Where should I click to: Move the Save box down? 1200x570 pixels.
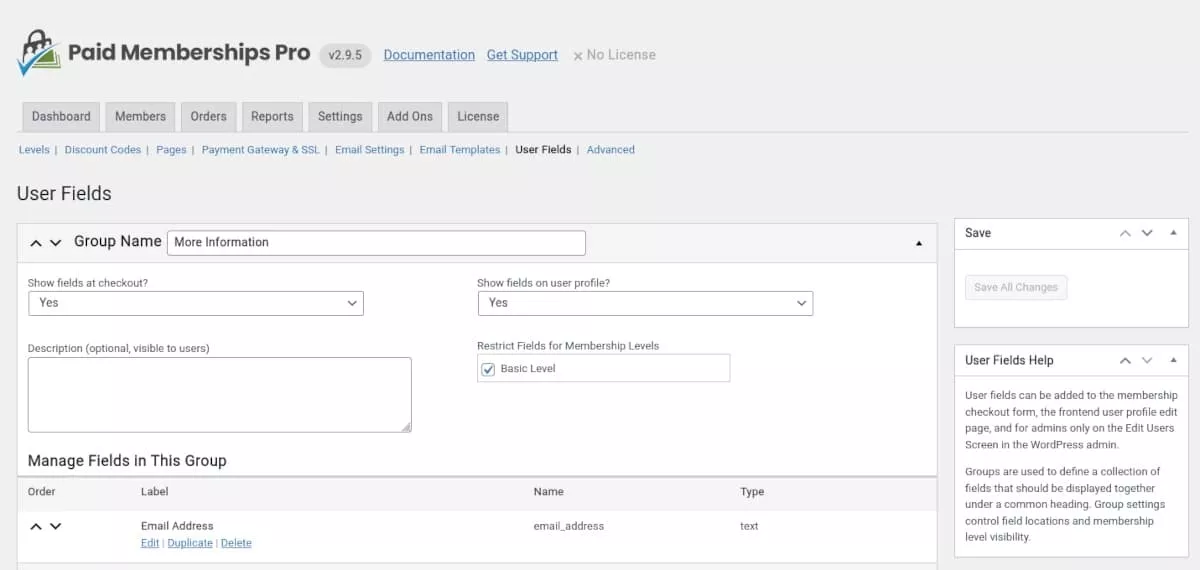[1147, 233]
